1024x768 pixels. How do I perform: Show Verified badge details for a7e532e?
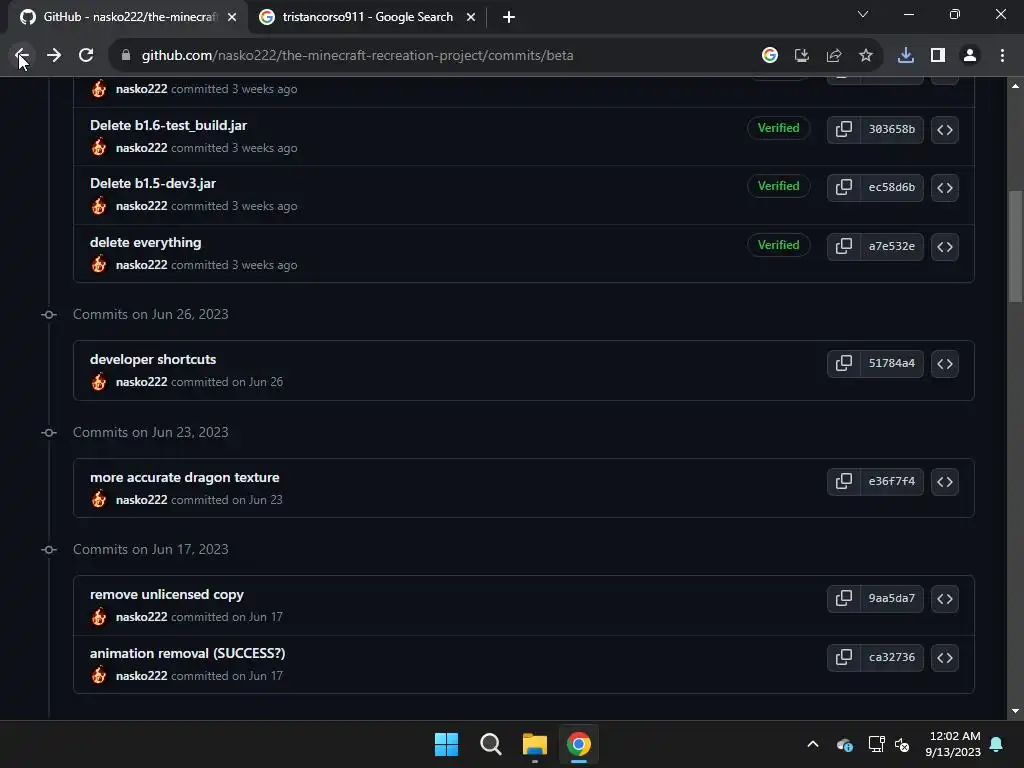(778, 245)
